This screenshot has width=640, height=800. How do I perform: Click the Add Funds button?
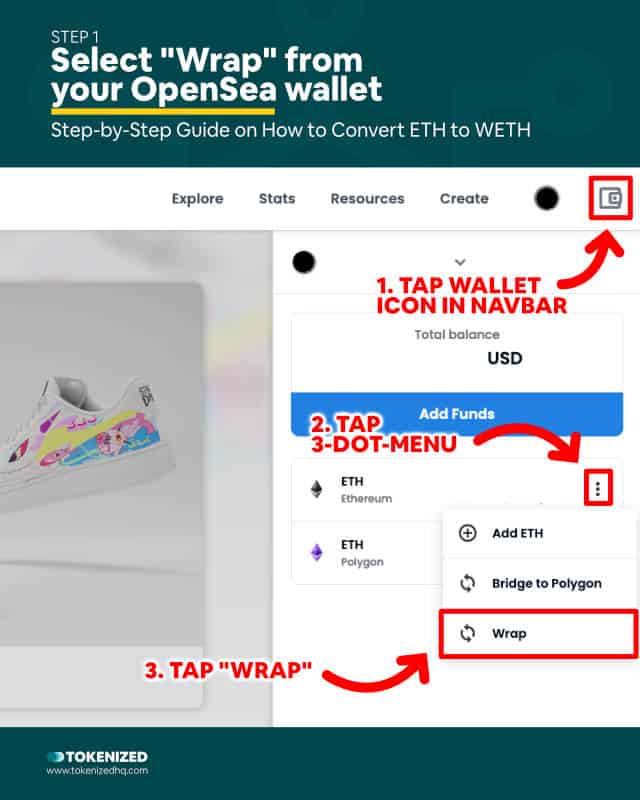[457, 414]
